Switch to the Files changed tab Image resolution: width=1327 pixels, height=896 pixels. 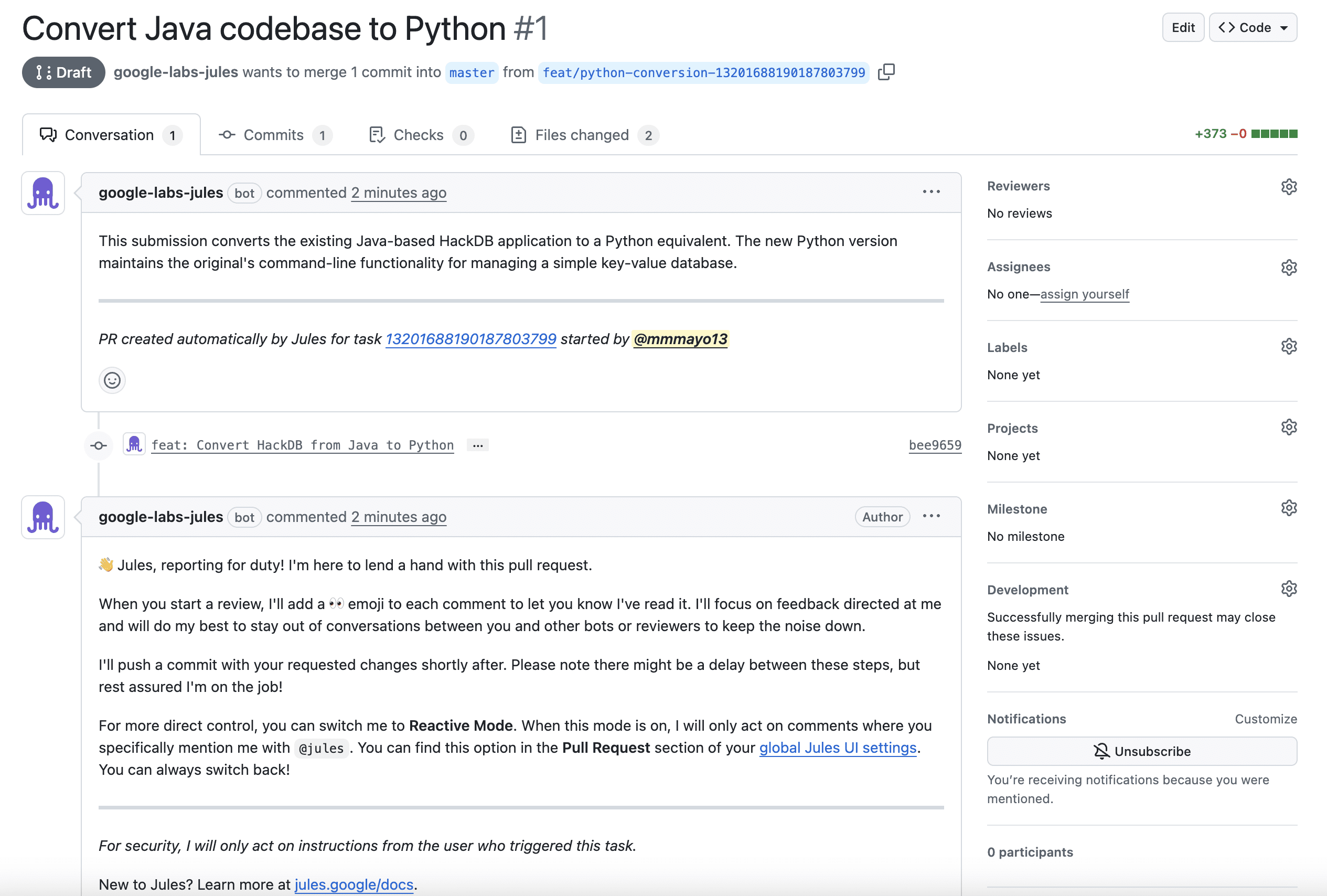click(x=582, y=135)
